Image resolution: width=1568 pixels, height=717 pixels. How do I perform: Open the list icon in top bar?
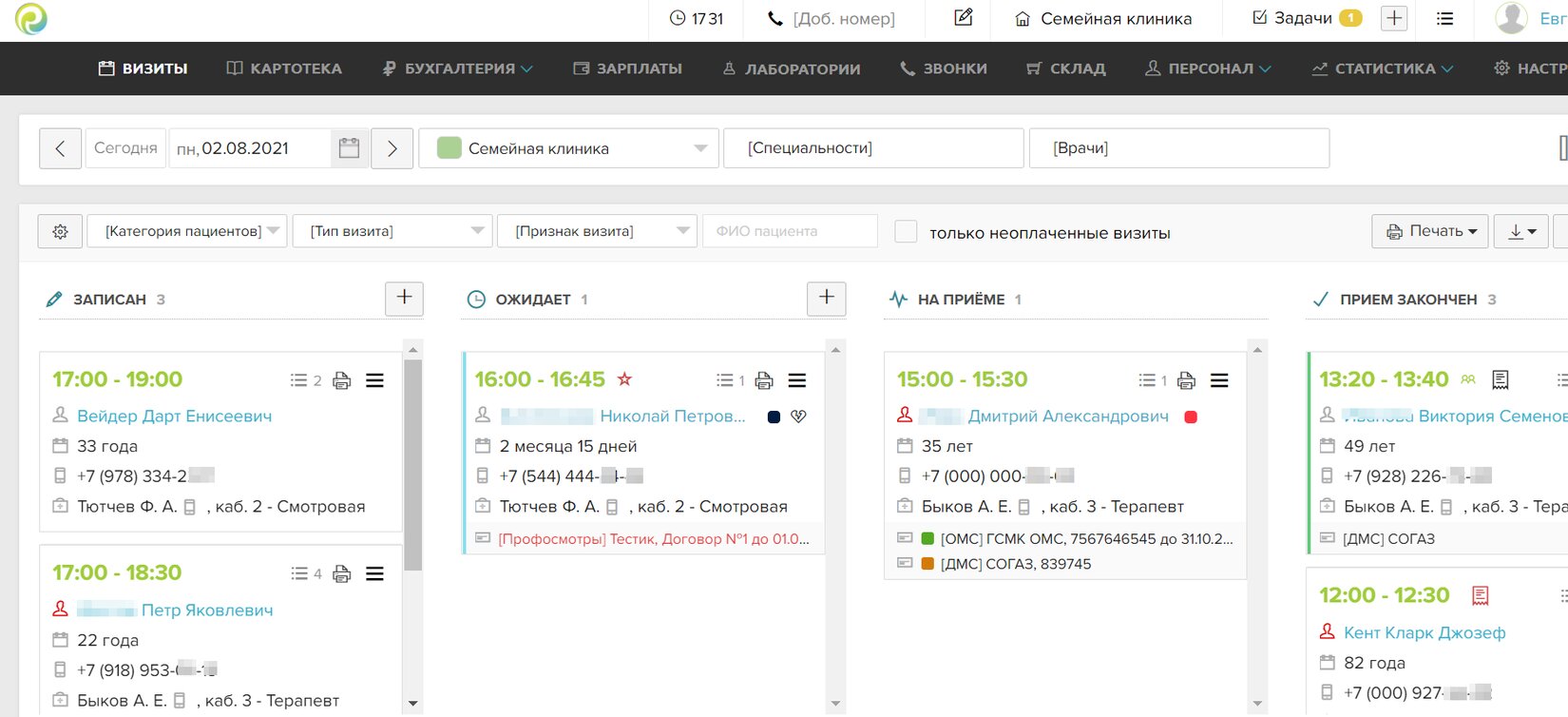1444,18
